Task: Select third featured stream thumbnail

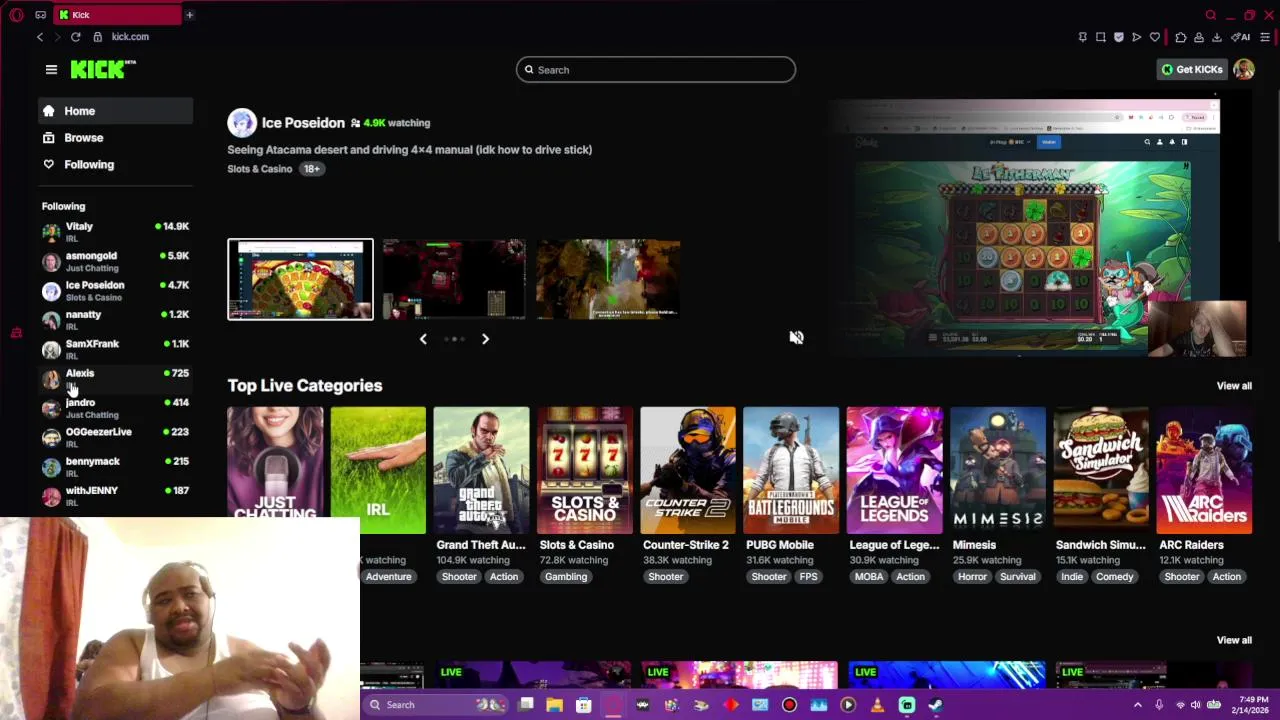Action: 608,279
